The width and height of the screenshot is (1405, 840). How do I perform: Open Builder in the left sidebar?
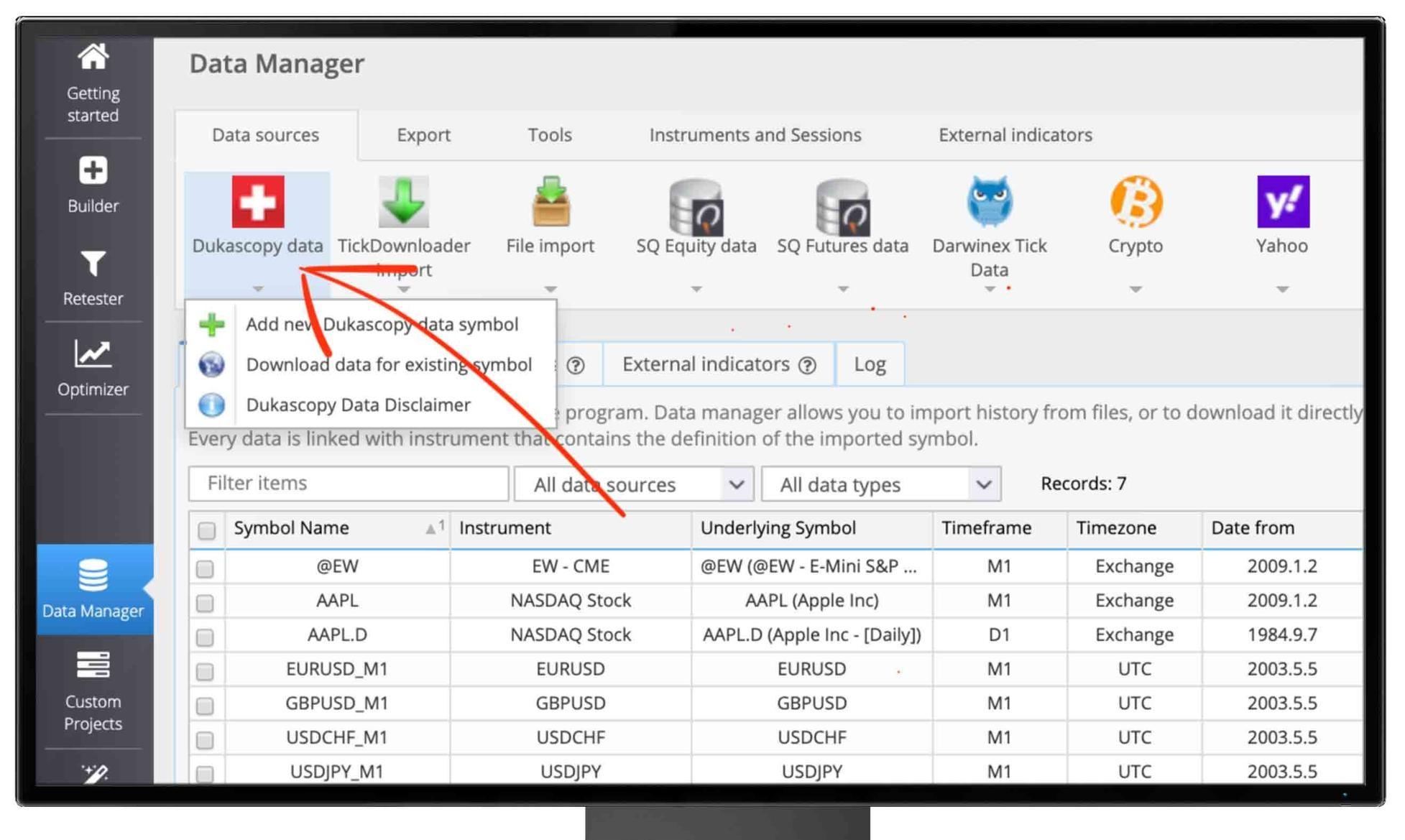click(x=93, y=185)
